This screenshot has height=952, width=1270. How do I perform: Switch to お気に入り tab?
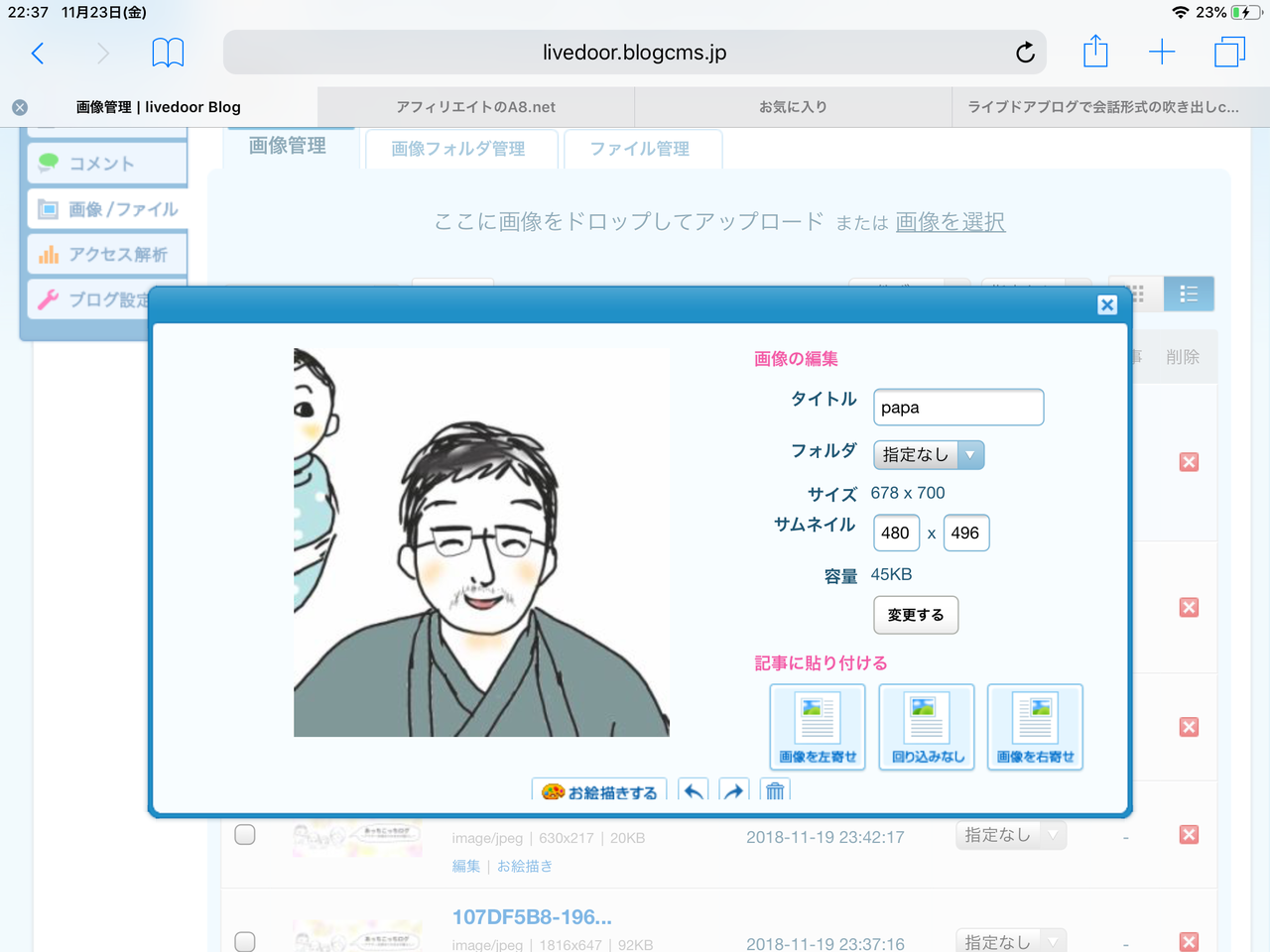793,107
